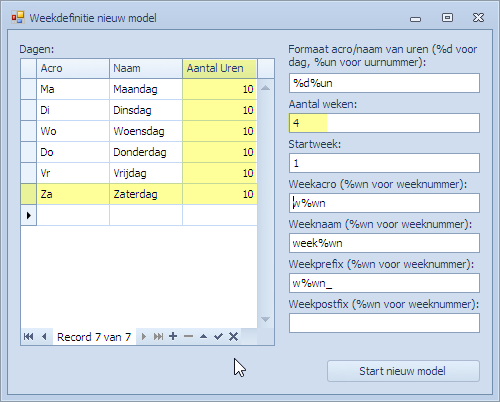This screenshot has width=500, height=402.
Task: Select the Zaterdag row name cell
Action: pos(146,194)
